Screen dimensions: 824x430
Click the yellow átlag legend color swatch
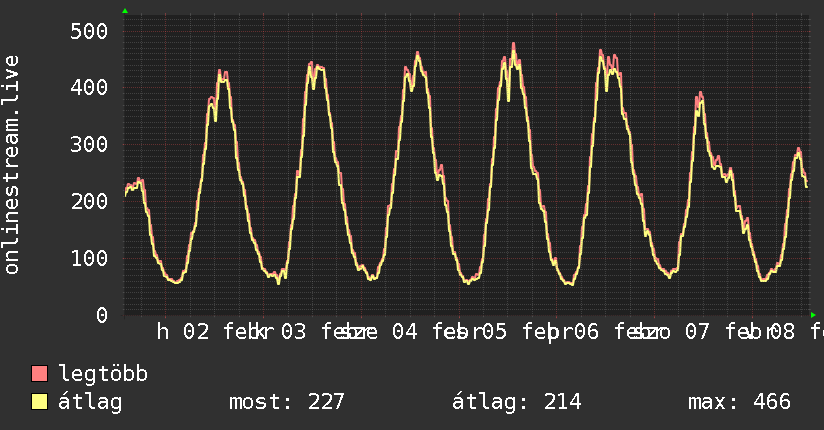pos(40,402)
